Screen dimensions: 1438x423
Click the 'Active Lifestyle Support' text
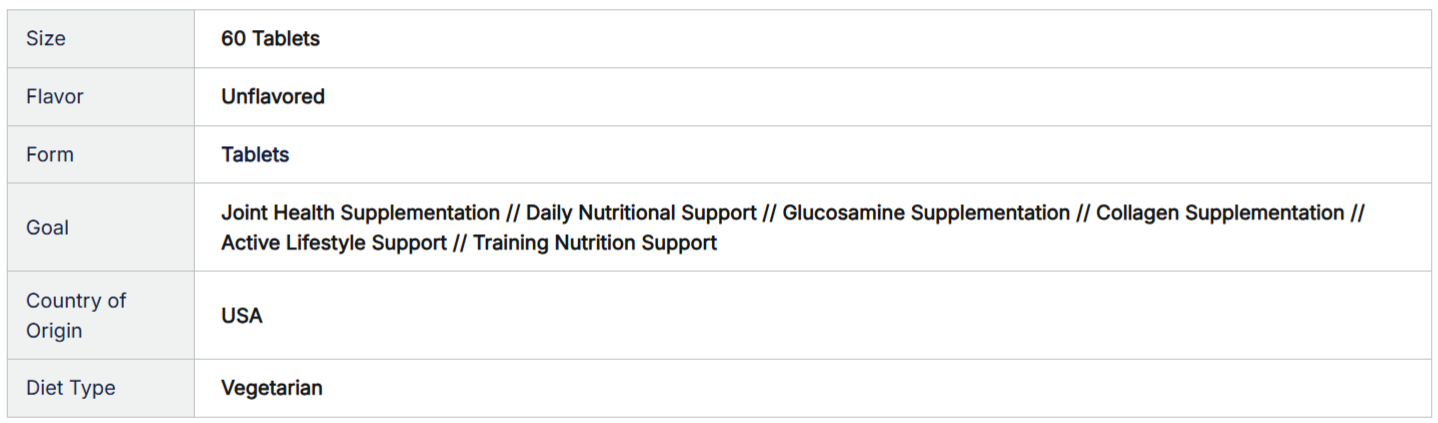click(334, 243)
